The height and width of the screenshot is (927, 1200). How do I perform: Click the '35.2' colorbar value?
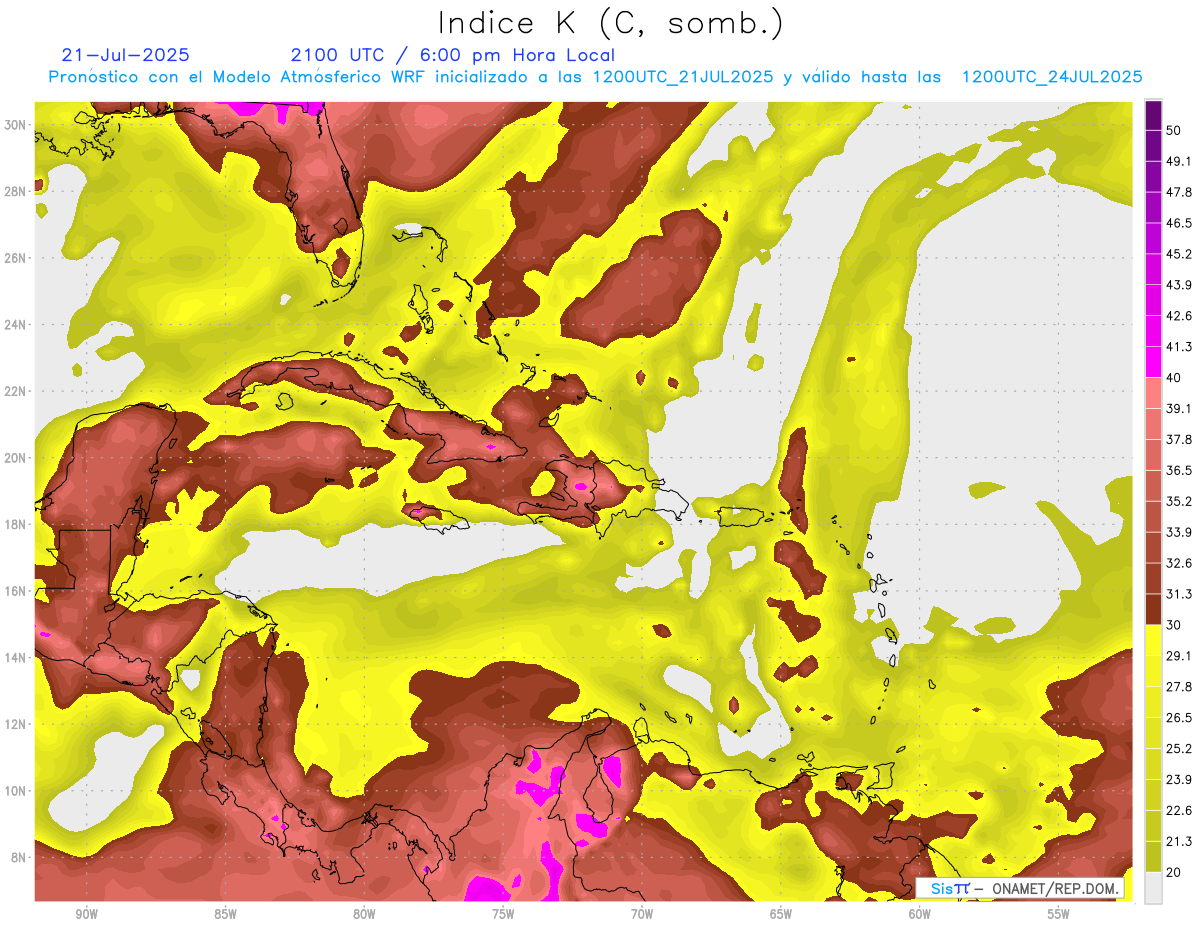(1179, 502)
